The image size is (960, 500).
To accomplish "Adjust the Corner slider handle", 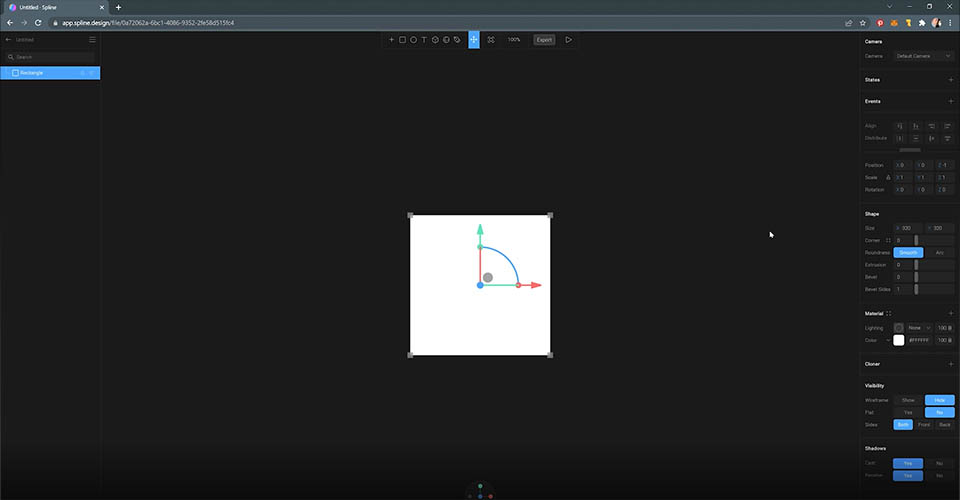I will (x=916, y=241).
